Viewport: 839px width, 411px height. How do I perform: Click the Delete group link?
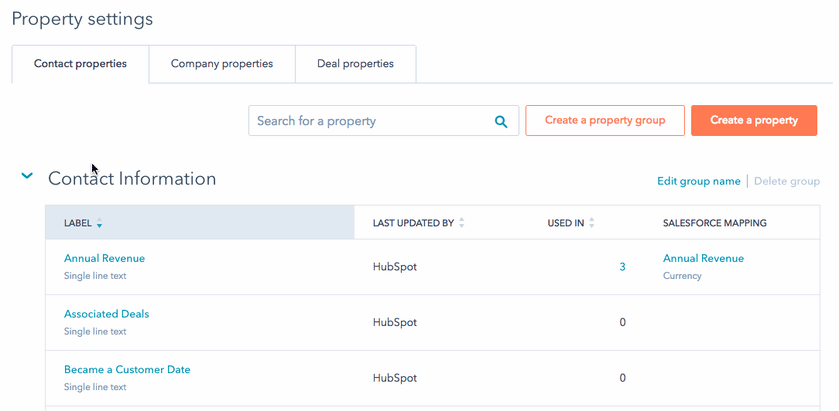(x=787, y=181)
